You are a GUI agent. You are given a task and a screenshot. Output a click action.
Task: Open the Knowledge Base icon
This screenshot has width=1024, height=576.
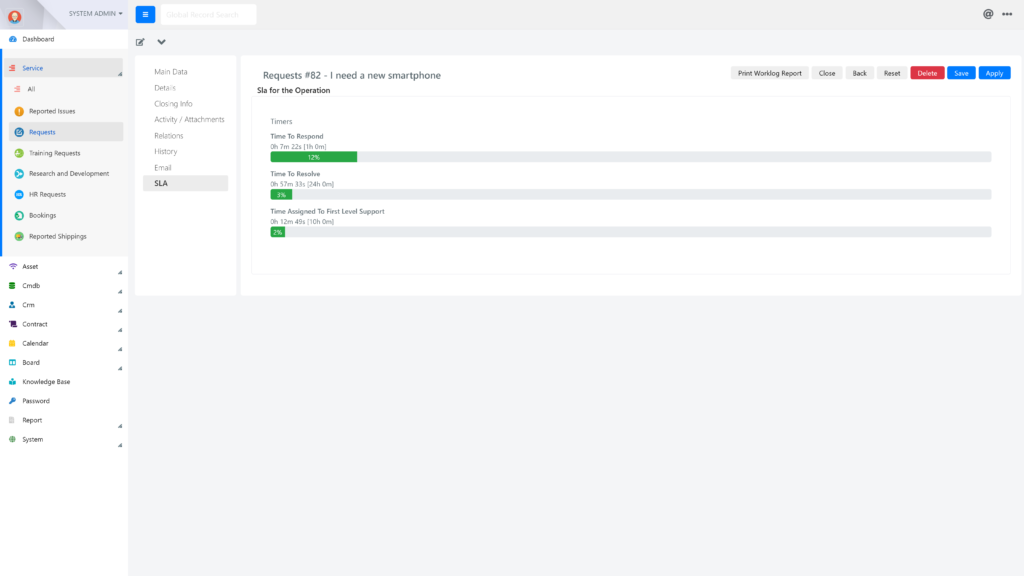coord(12,381)
